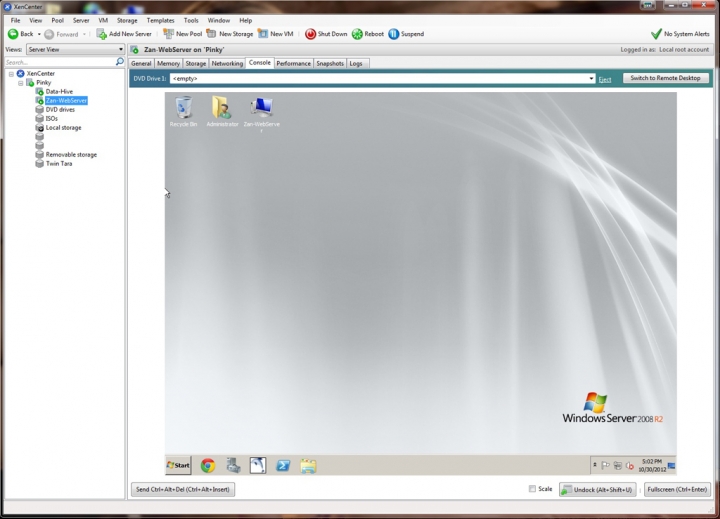Switch to the Snapshots tab
Screen dimensions: 720x519
pyautogui.click(x=330, y=64)
